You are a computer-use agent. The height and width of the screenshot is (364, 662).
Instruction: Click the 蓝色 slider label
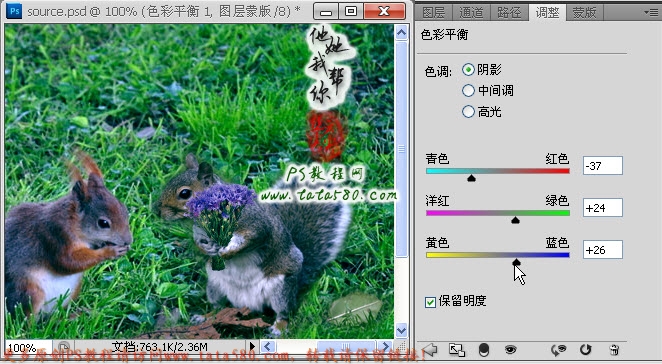point(557,243)
